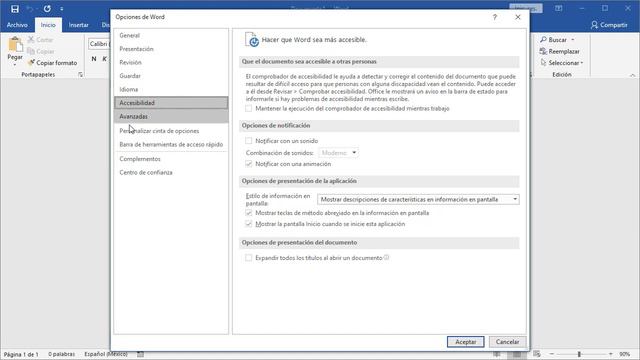Enable Notificar con un sonido checkbox
This screenshot has height=360, width=640.
point(249,141)
